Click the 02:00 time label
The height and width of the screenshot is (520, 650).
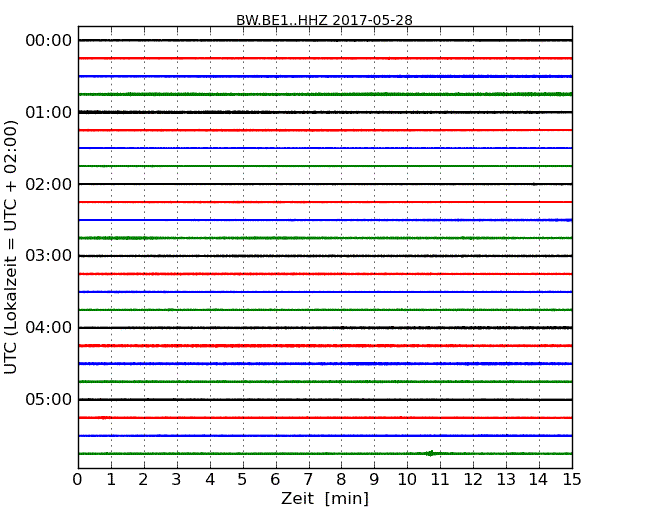point(49,184)
